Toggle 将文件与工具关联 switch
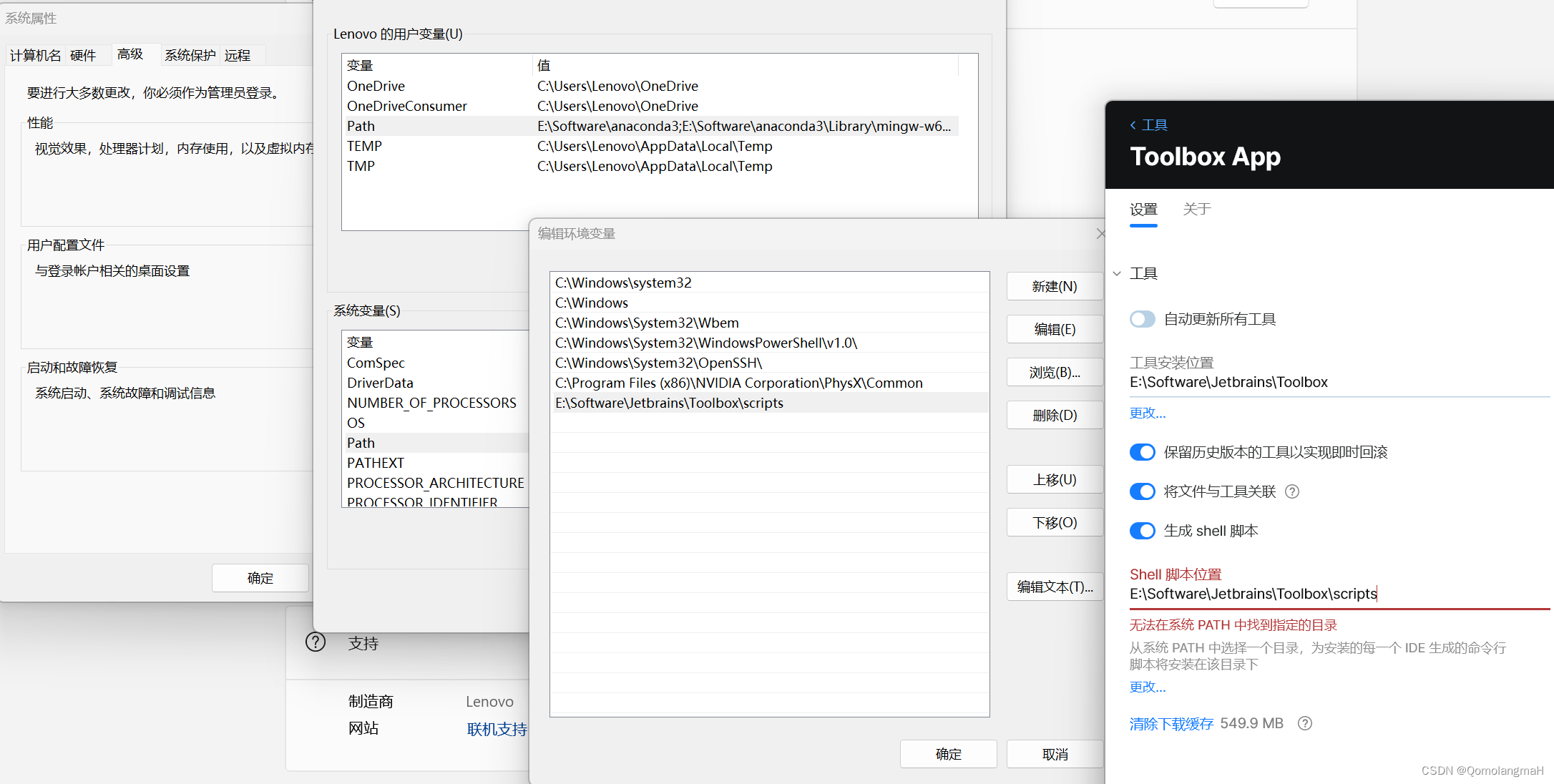This screenshot has height=784, width=1554. (x=1142, y=491)
